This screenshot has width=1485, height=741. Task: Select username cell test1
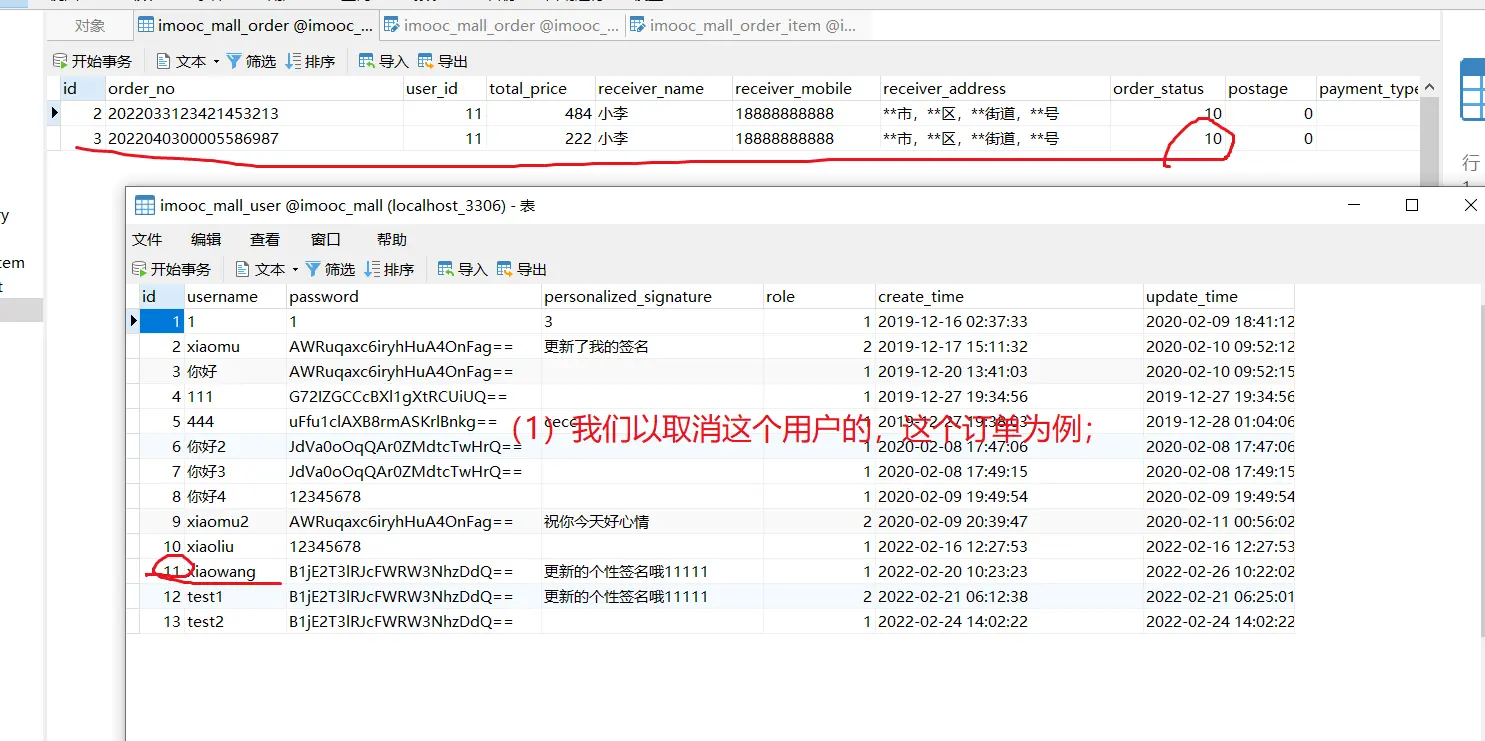pyautogui.click(x=235, y=597)
